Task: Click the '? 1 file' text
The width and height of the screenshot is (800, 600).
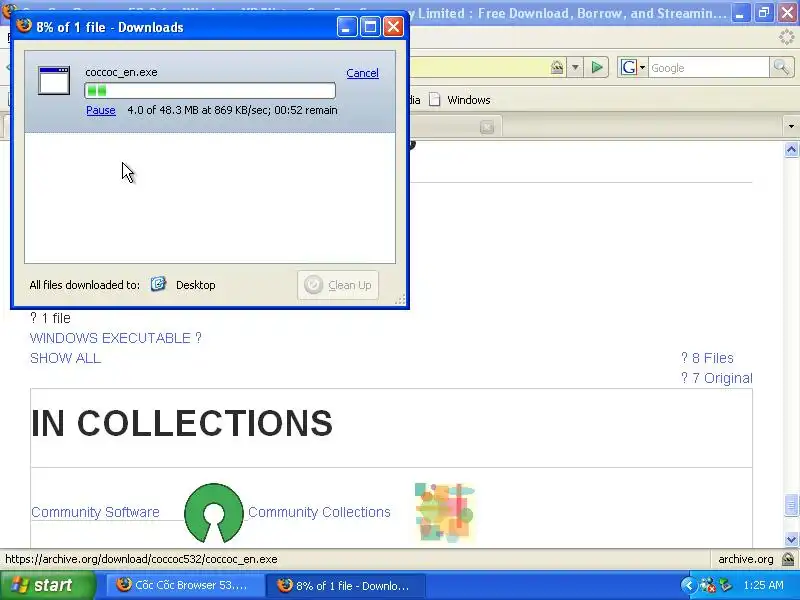Action: [x=50, y=318]
